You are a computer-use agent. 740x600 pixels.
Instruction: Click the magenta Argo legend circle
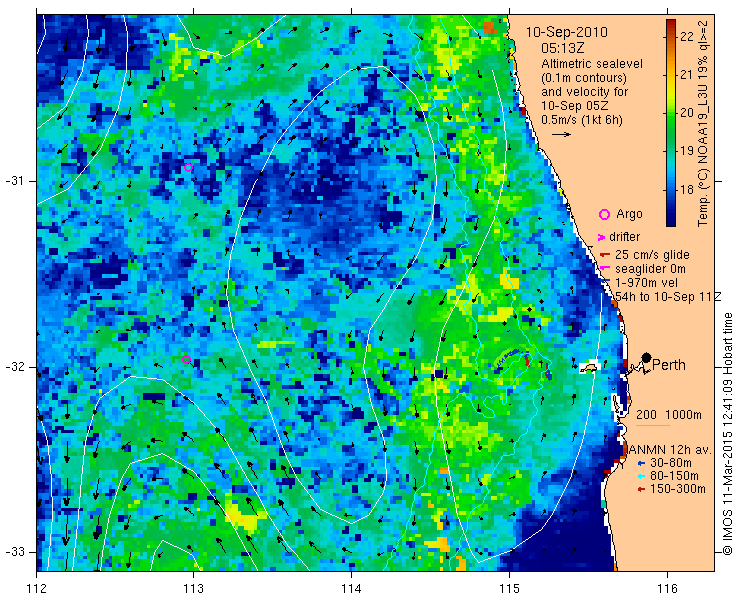604,215
